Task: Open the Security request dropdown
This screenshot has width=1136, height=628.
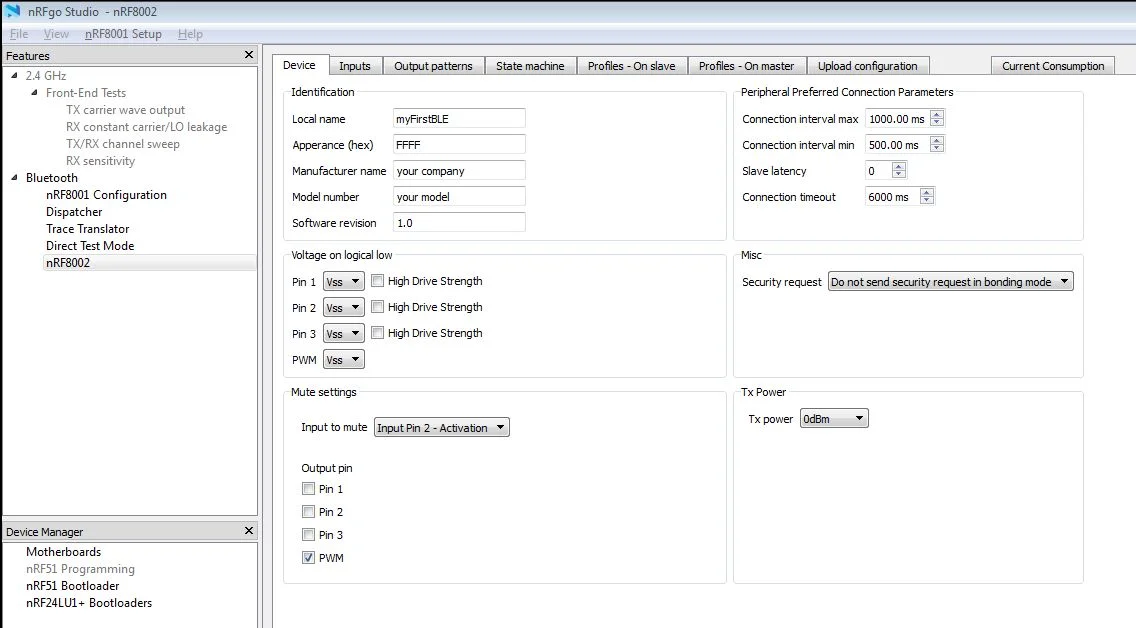Action: click(x=951, y=282)
